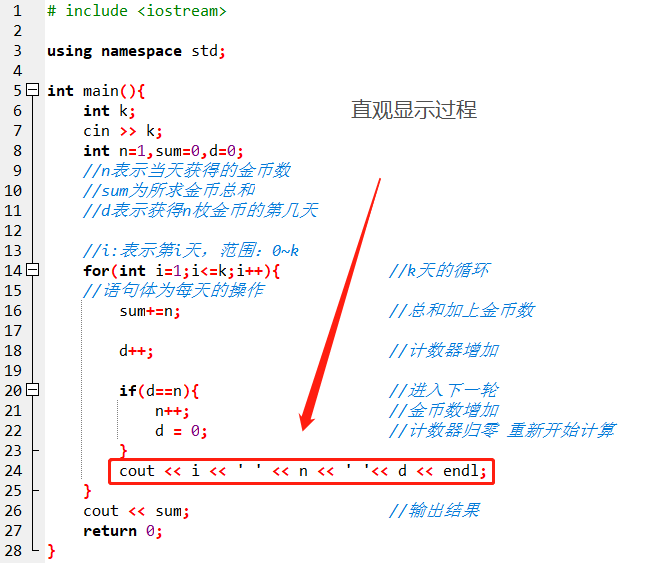Click the 'n++;' statement inside the if block
Image resolution: width=646 pixels, height=563 pixels.
[171, 411]
